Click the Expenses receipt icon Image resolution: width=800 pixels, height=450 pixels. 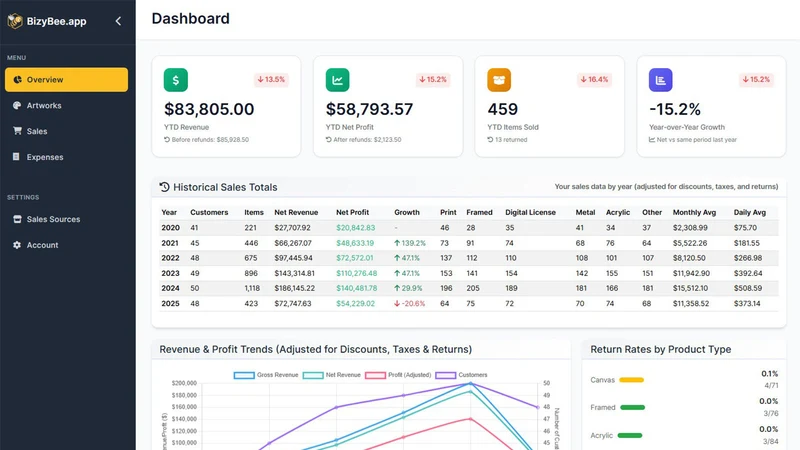16,157
